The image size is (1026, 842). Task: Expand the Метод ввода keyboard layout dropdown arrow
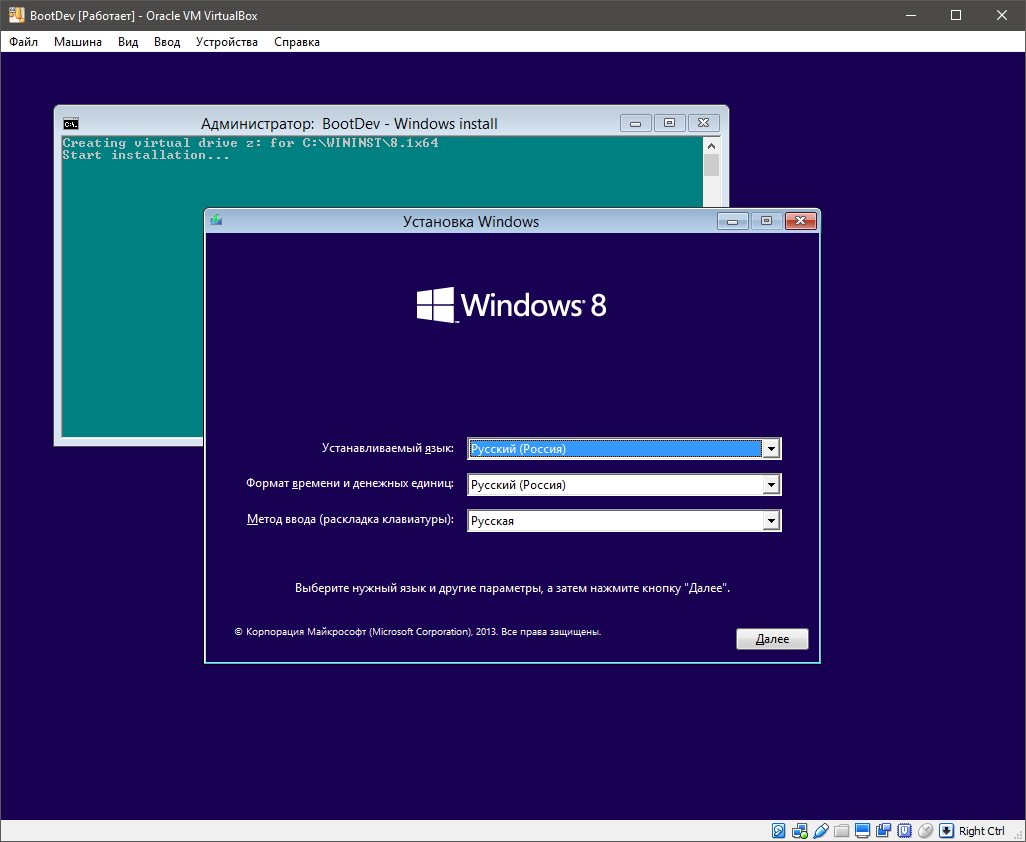(x=771, y=521)
